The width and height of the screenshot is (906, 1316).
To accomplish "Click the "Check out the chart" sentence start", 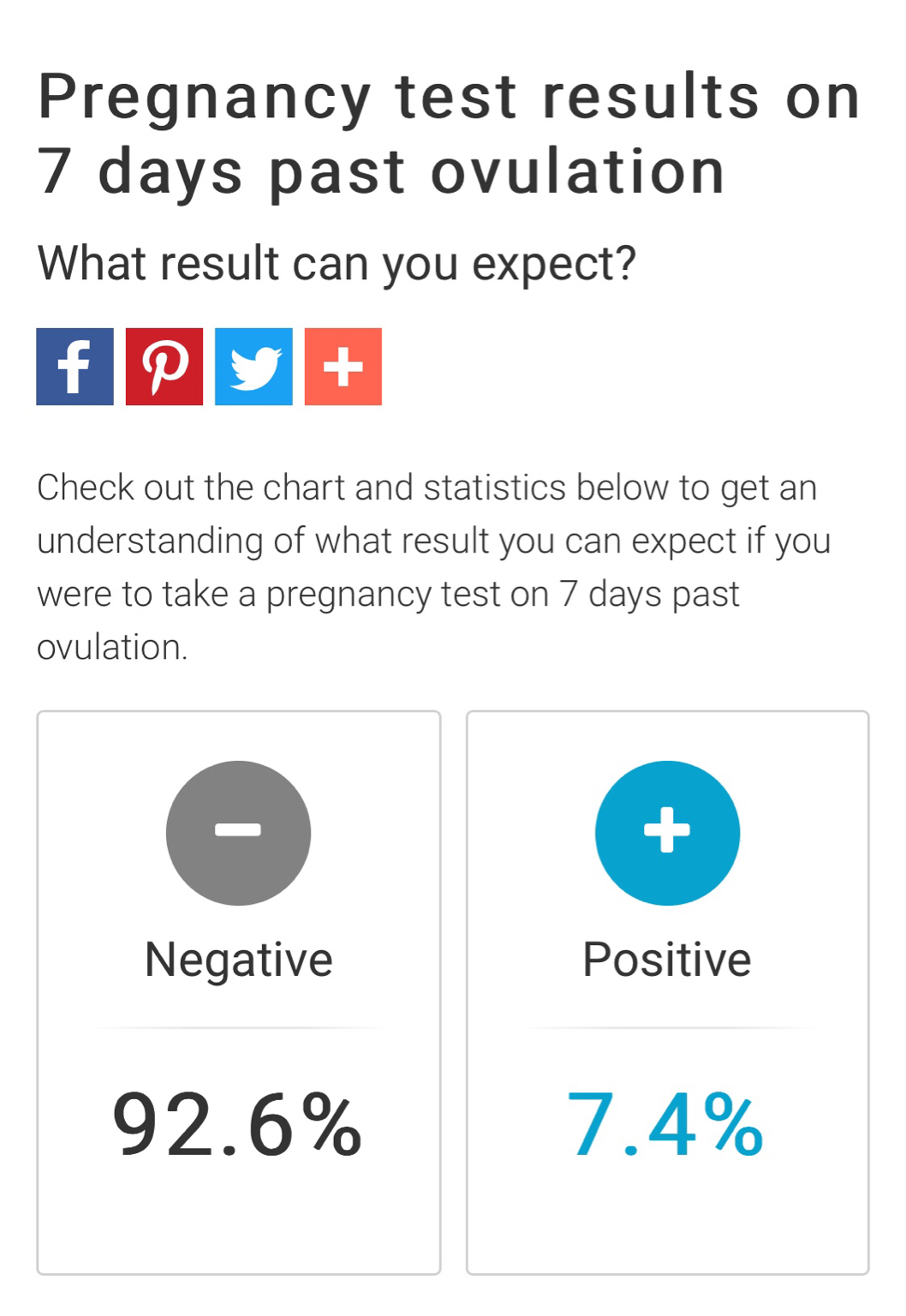I will (146, 488).
